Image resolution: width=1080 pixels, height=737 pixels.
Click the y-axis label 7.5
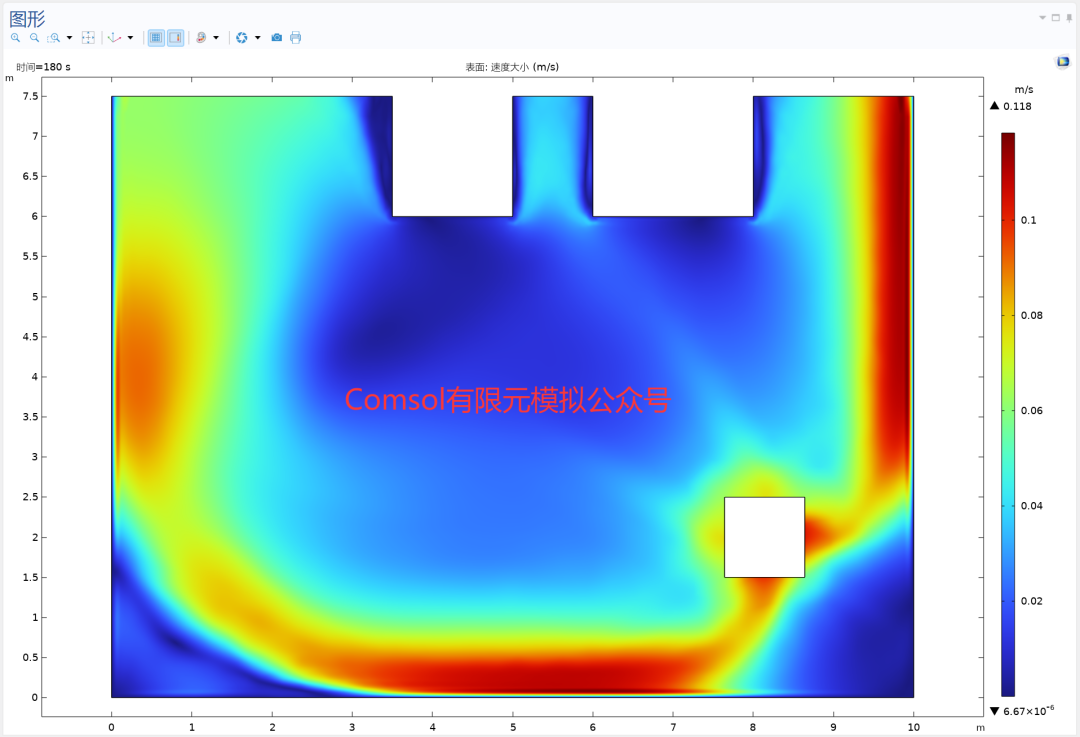pos(30,96)
